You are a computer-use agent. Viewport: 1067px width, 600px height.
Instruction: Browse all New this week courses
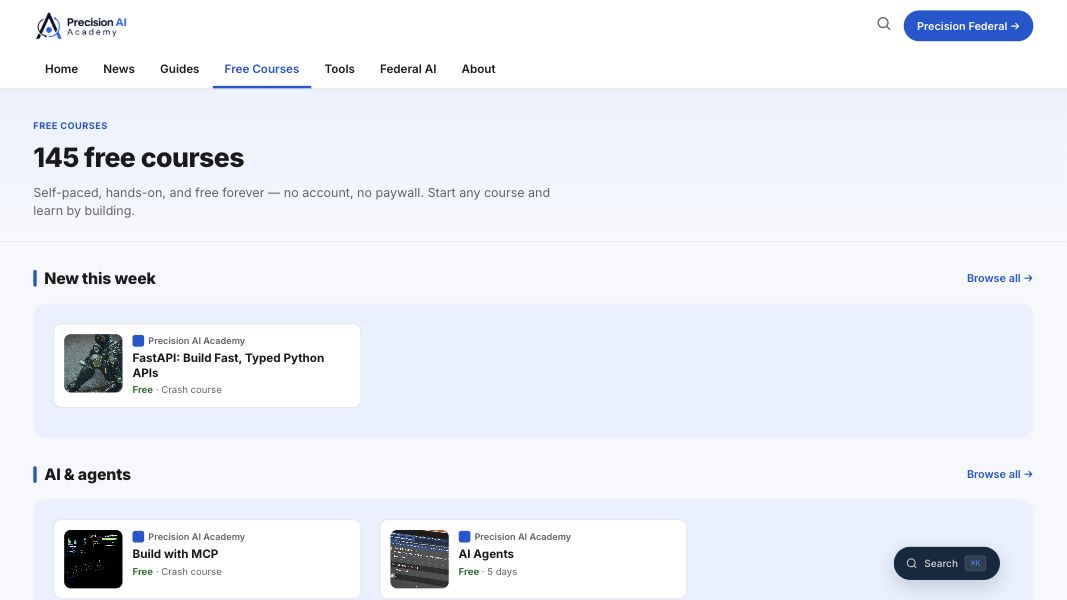[1000, 278]
